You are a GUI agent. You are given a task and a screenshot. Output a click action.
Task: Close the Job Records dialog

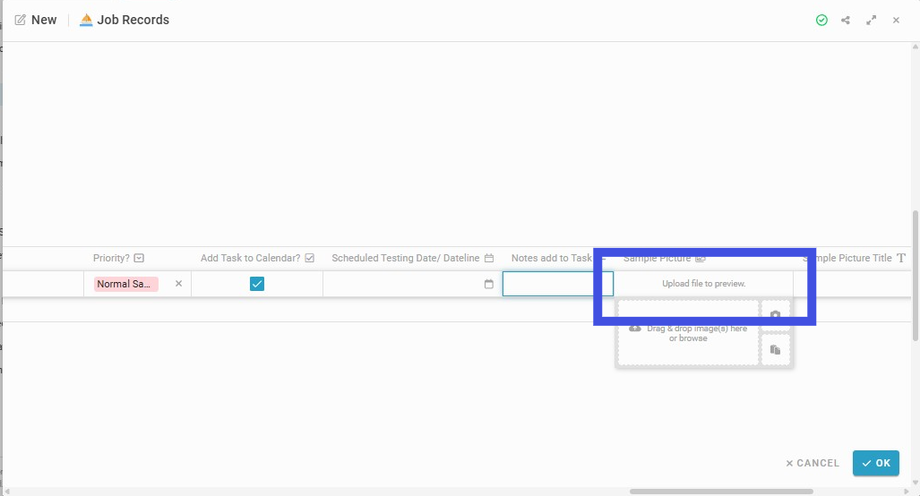(x=896, y=21)
